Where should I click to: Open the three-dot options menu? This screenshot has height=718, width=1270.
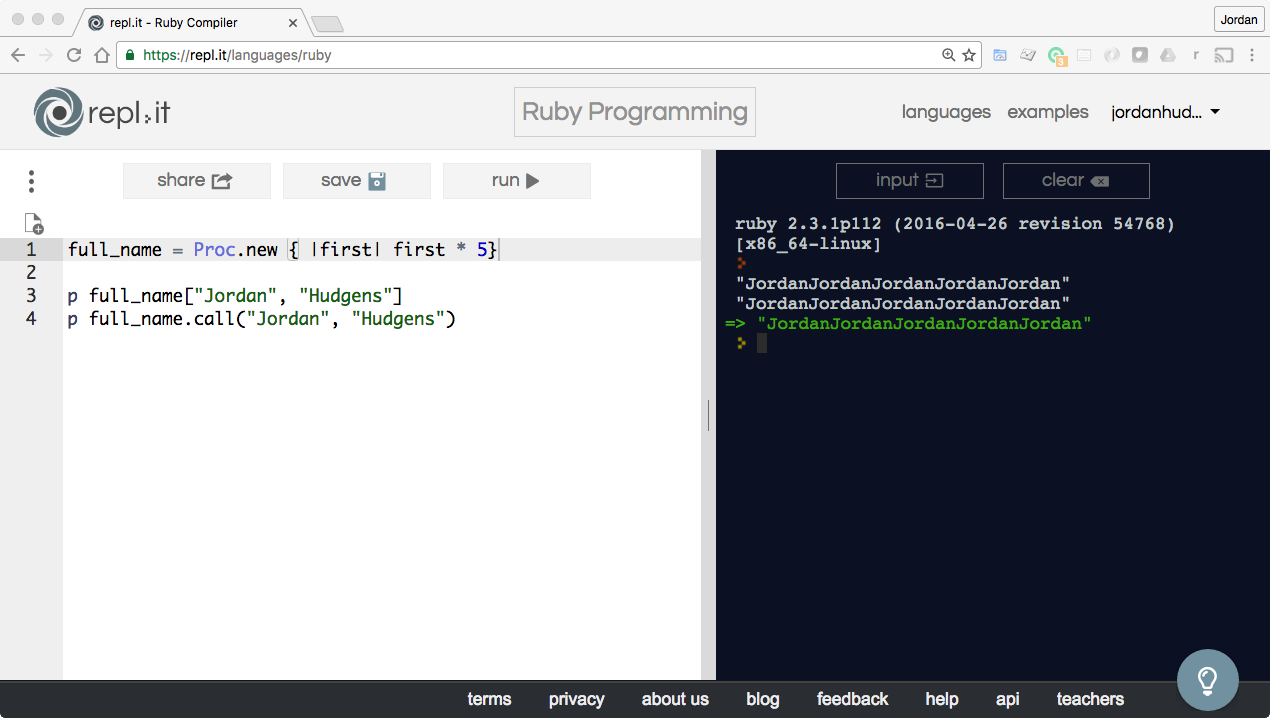(32, 181)
